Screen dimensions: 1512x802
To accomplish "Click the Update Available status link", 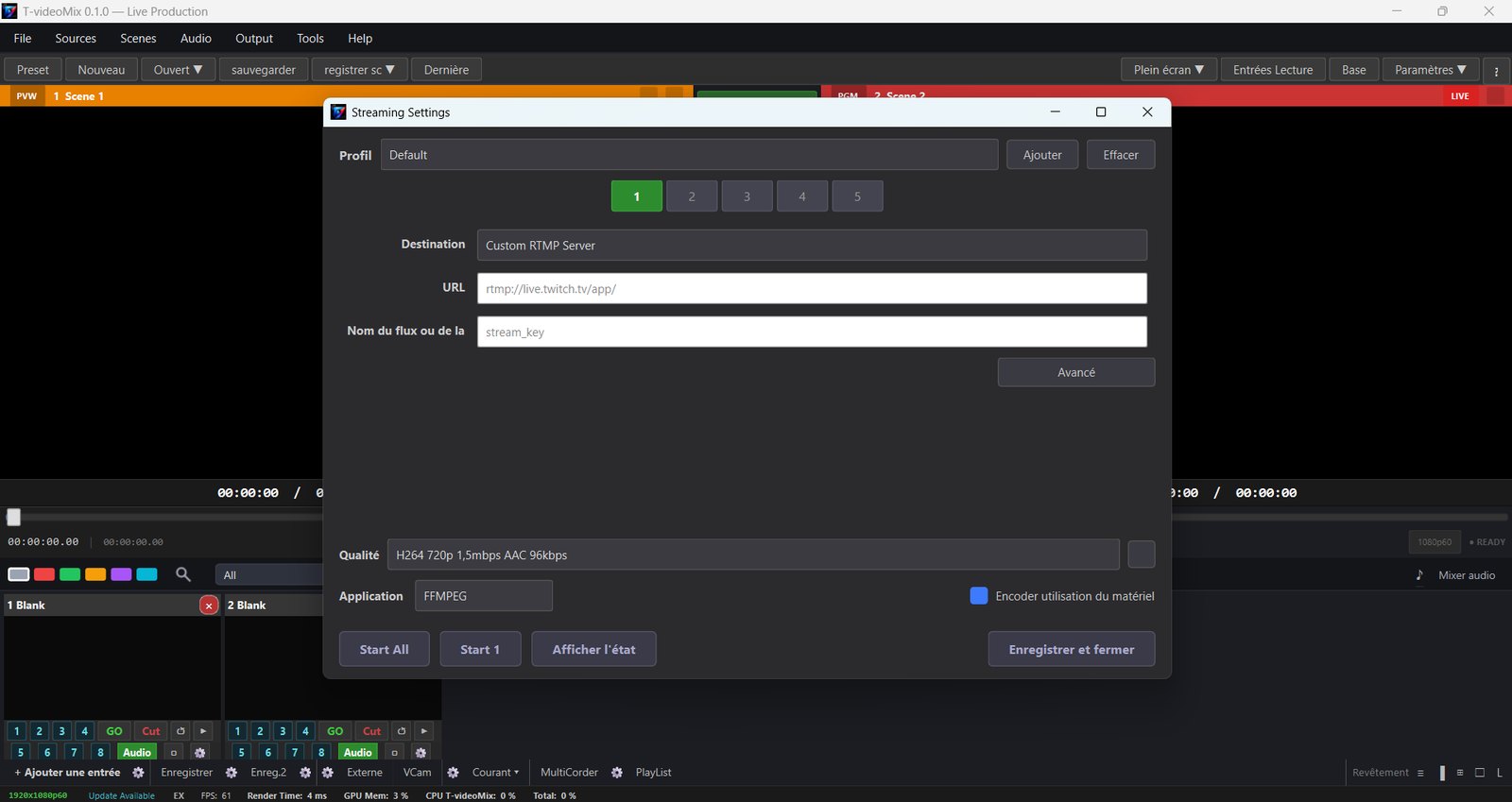I will [x=122, y=795].
